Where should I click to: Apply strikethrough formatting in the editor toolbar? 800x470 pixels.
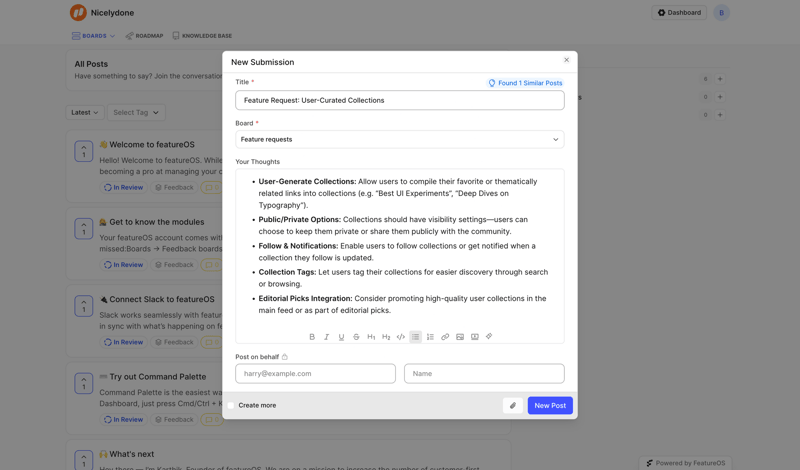[x=356, y=337]
